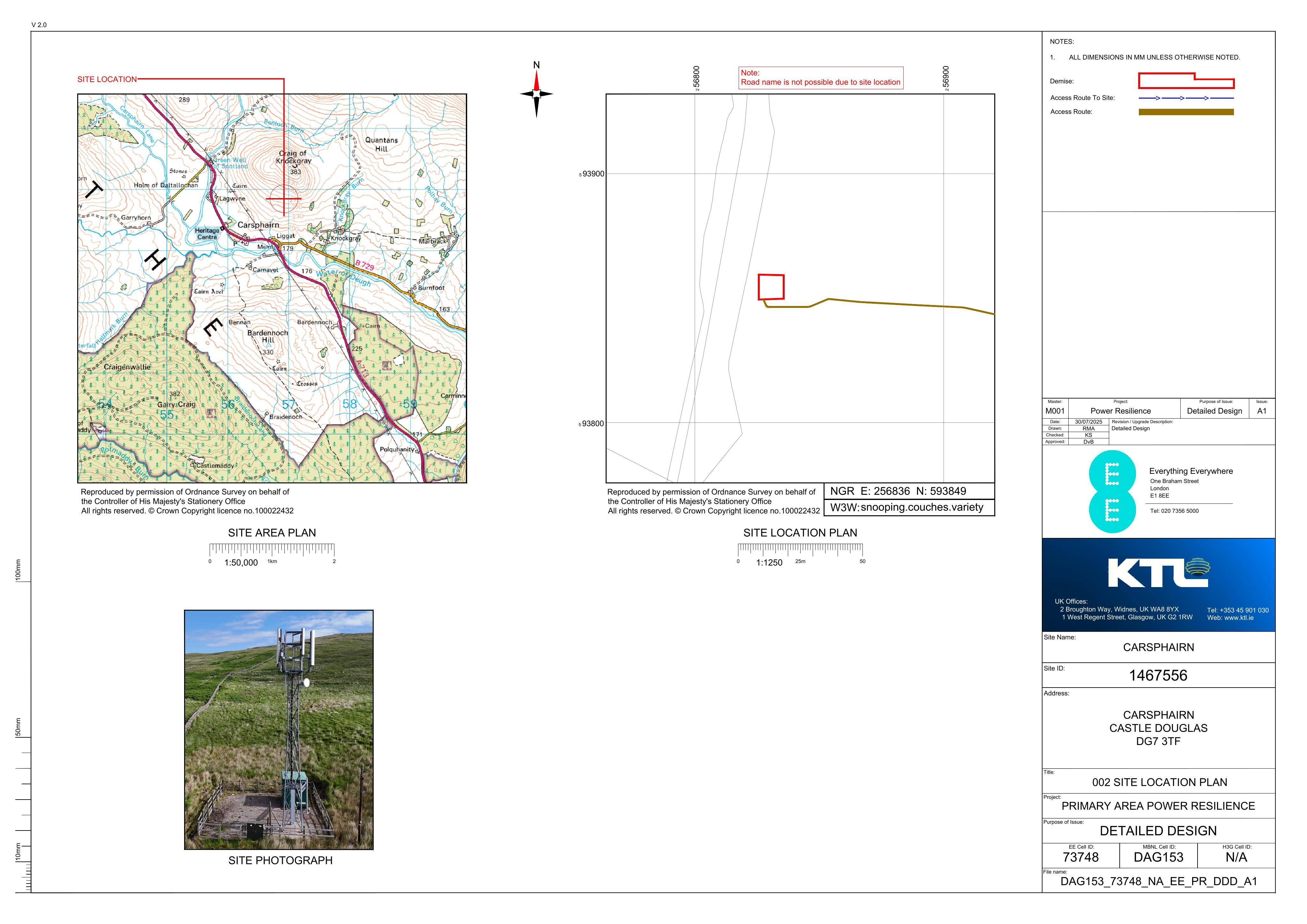Image resolution: width=1307 pixels, height=924 pixels.
Task: Click the 593900 northing grid label
Action: pyautogui.click(x=592, y=174)
